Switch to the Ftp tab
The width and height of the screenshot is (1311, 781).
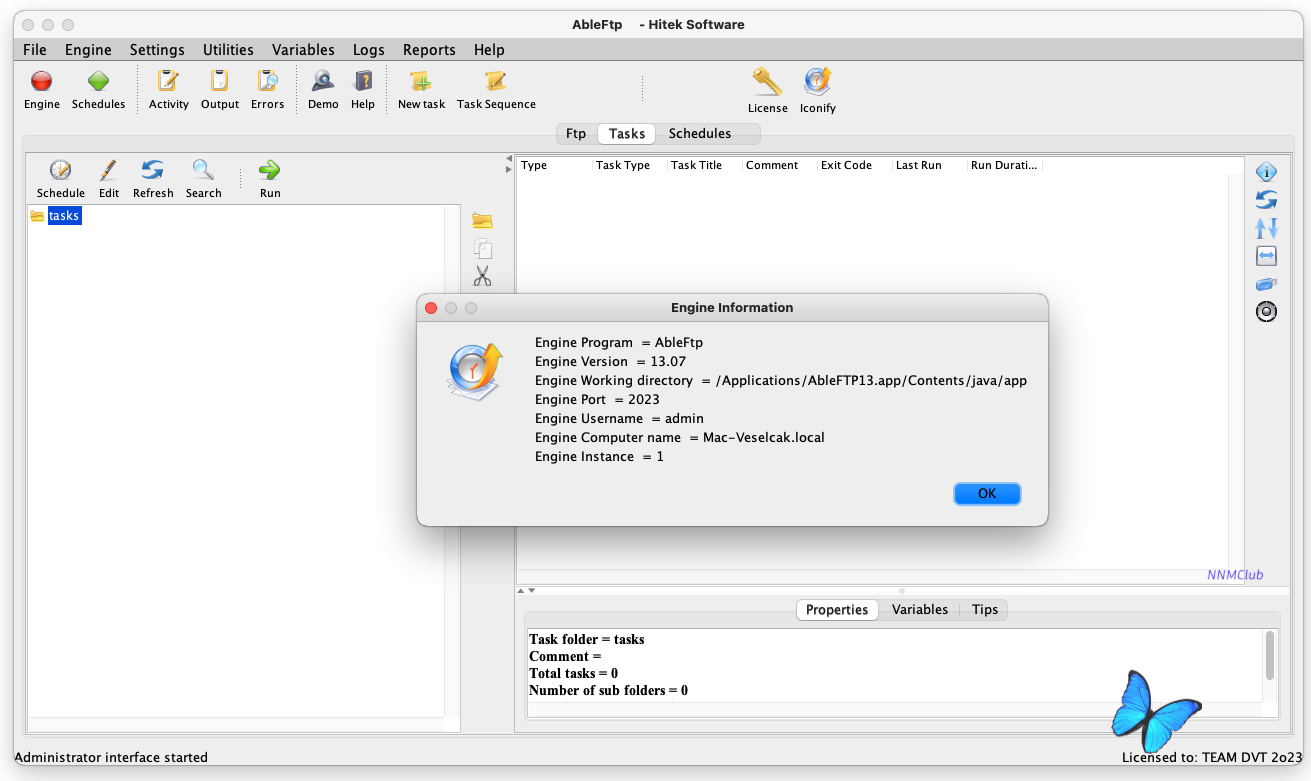click(576, 134)
